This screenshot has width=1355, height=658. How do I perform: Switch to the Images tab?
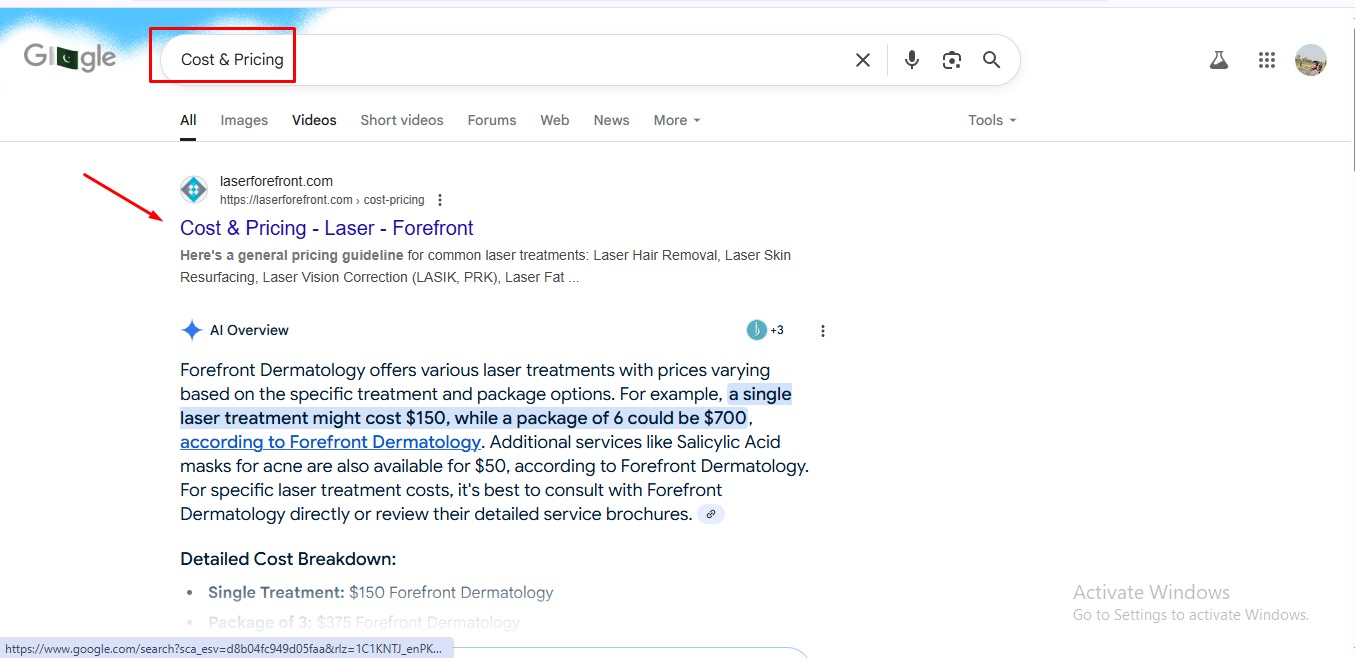pos(244,120)
